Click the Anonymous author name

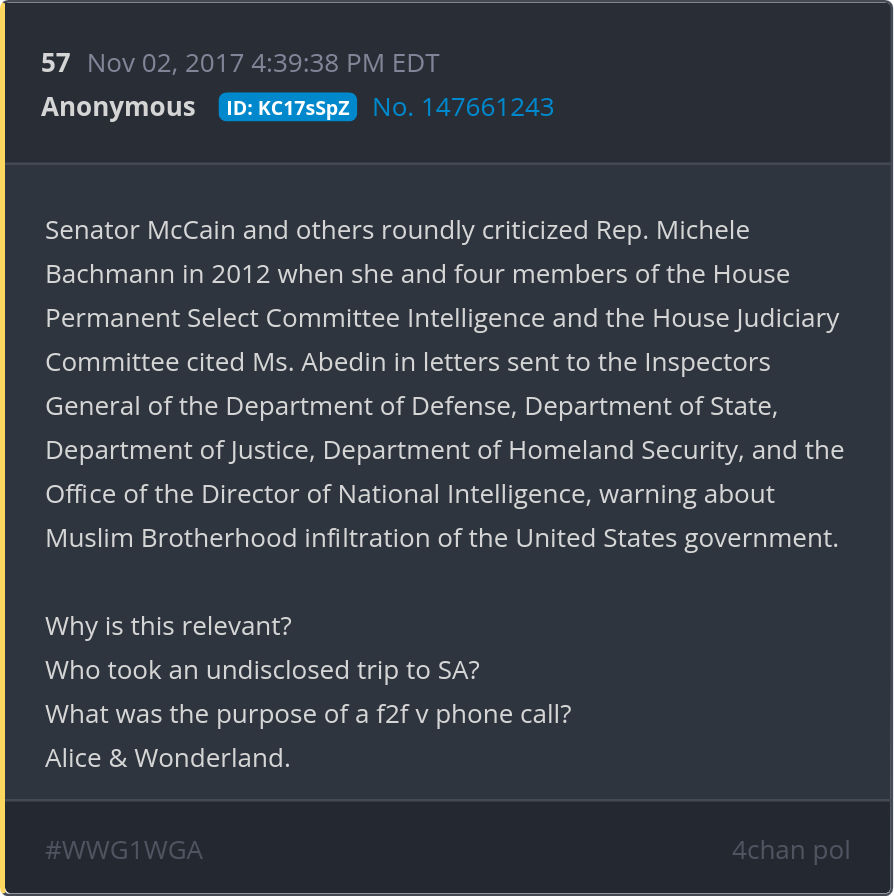pos(118,107)
